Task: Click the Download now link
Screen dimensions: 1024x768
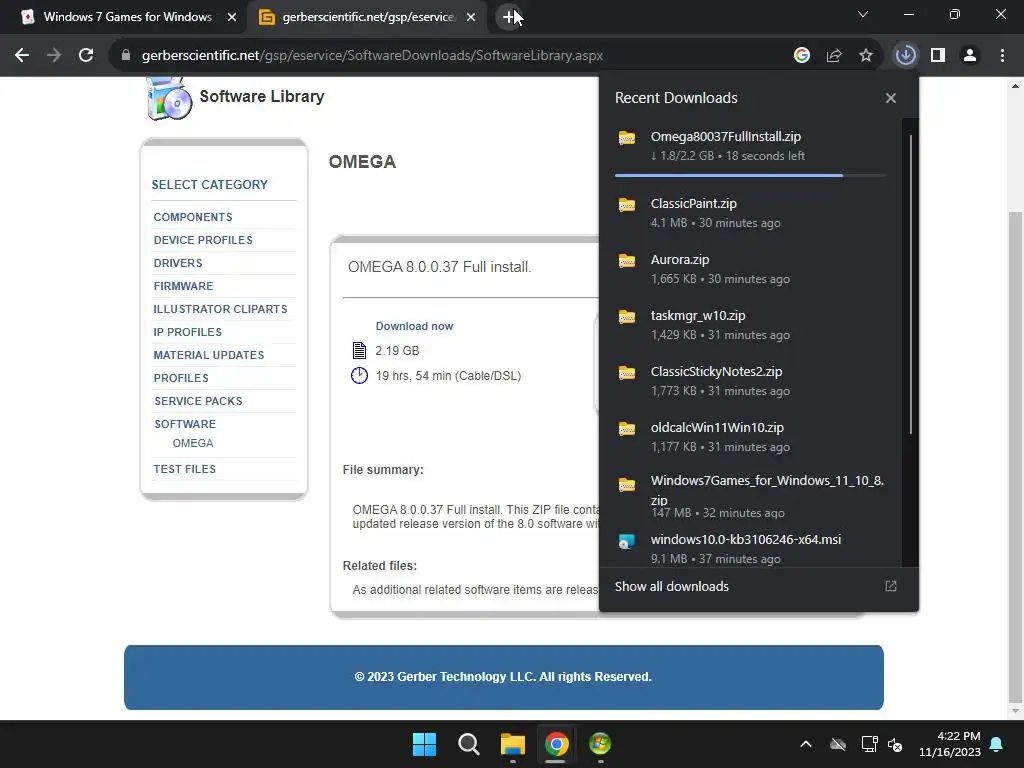Action: point(414,326)
